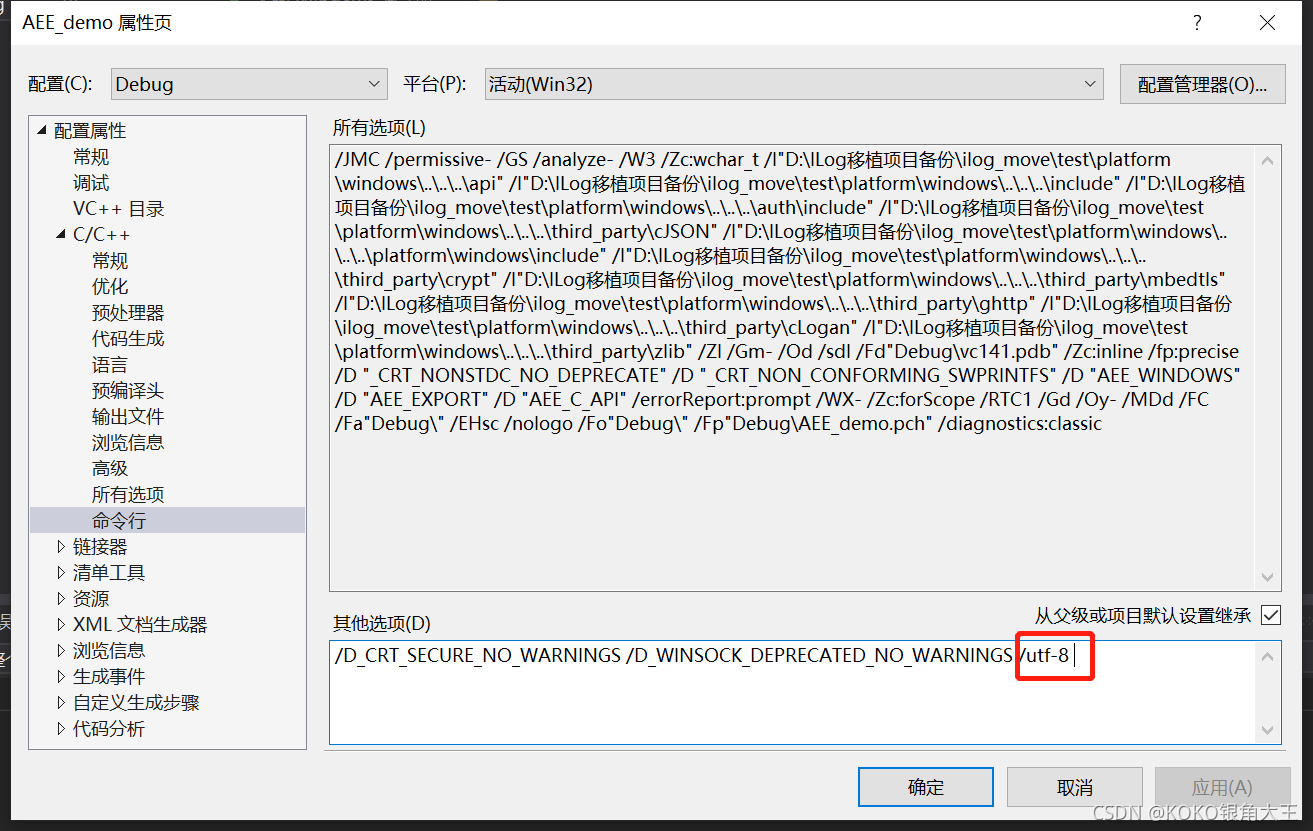
Task: Click the help question mark button
Action: click(1197, 22)
